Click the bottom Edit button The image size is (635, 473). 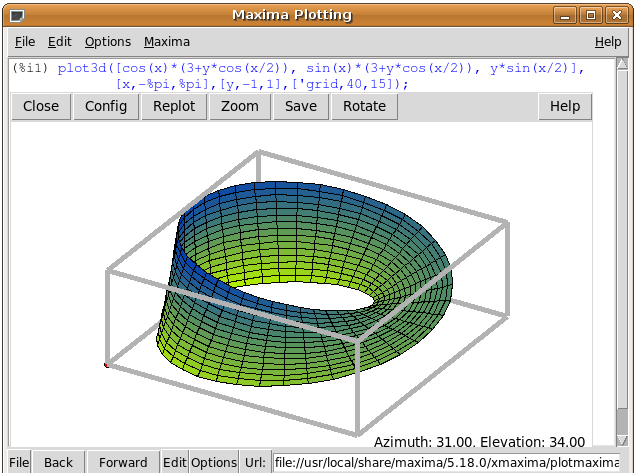175,462
